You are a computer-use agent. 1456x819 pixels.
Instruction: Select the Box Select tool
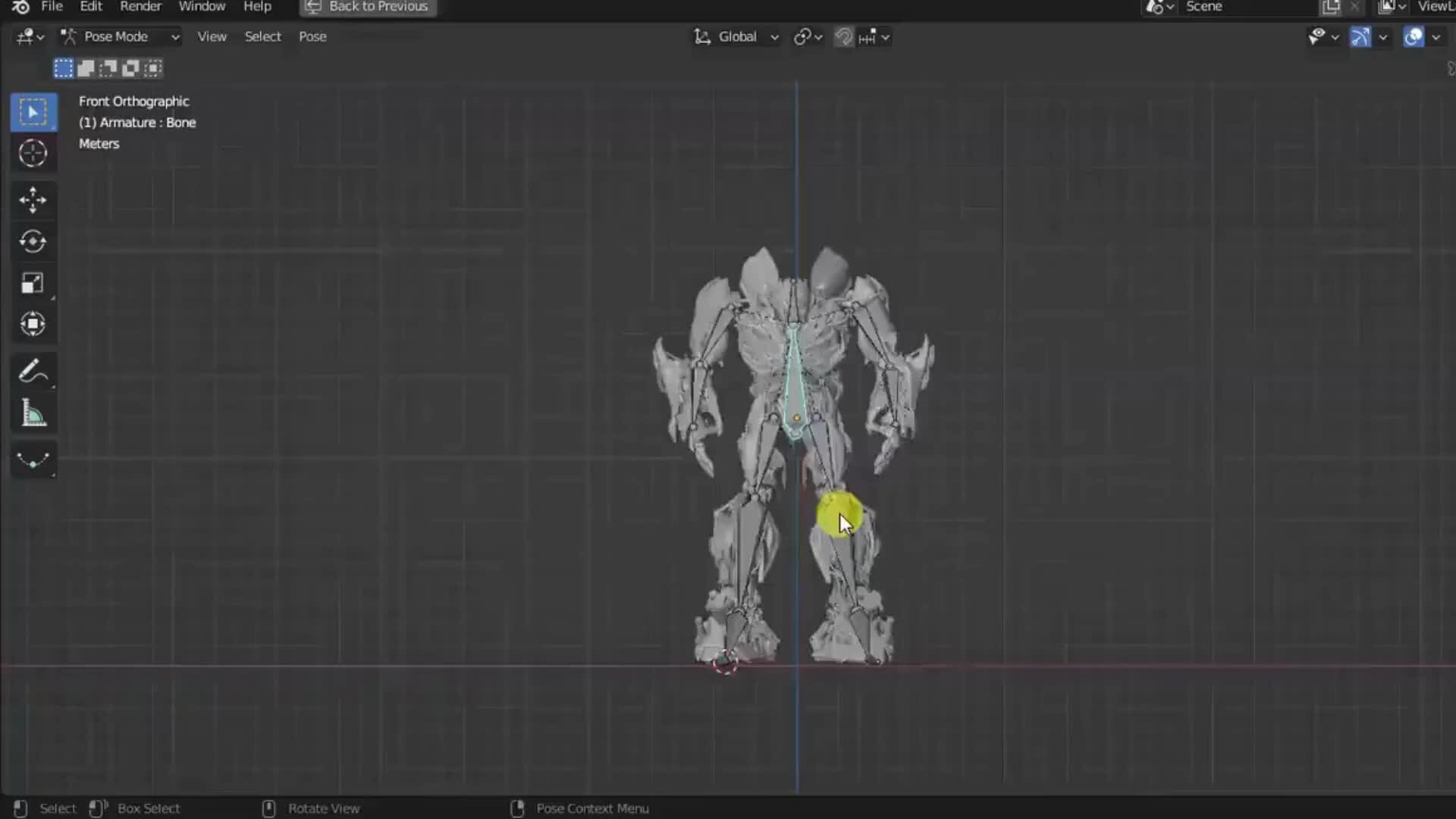pos(33,111)
